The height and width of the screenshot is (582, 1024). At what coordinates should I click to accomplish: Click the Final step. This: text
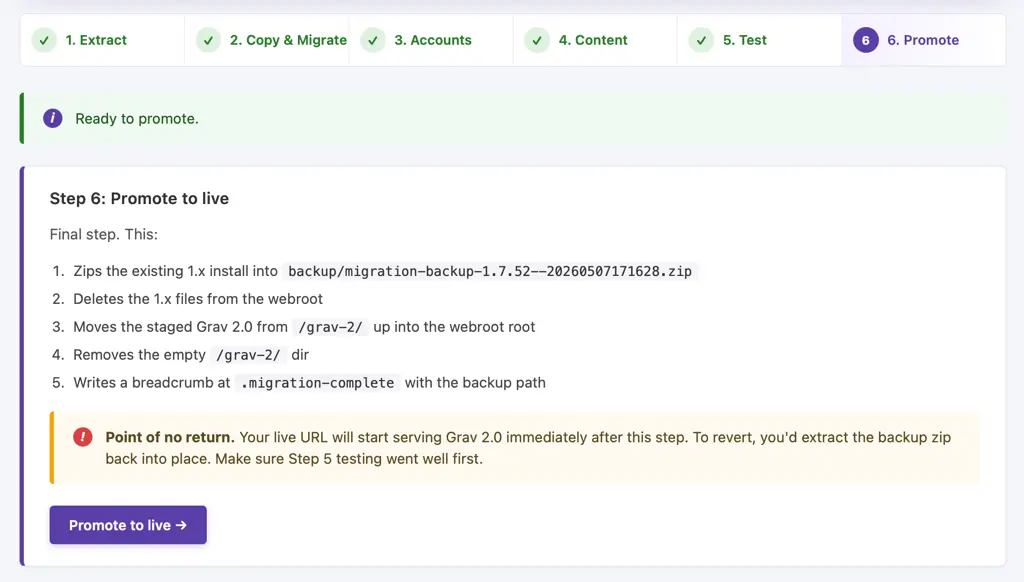coord(104,234)
